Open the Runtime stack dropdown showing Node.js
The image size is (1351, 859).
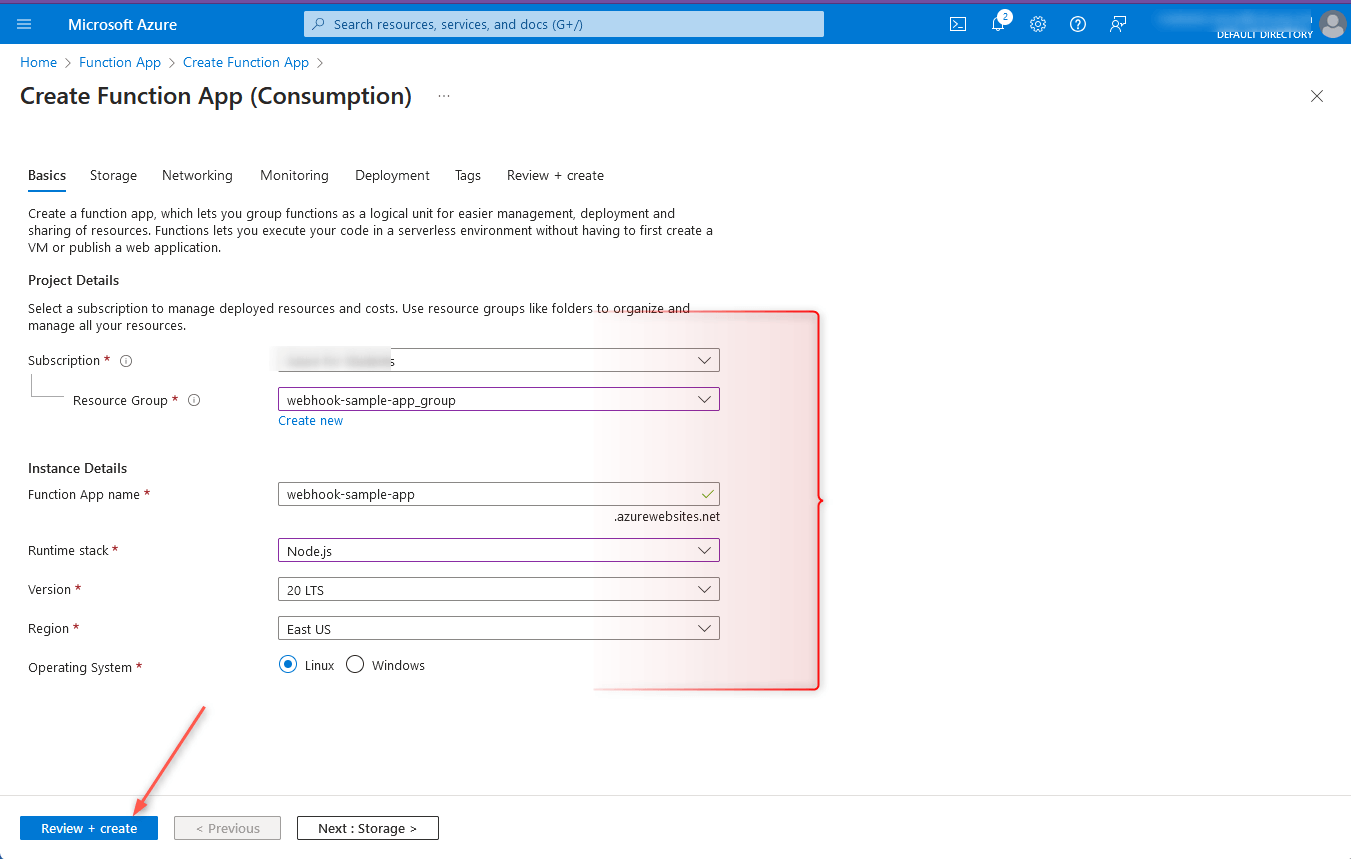pos(705,549)
